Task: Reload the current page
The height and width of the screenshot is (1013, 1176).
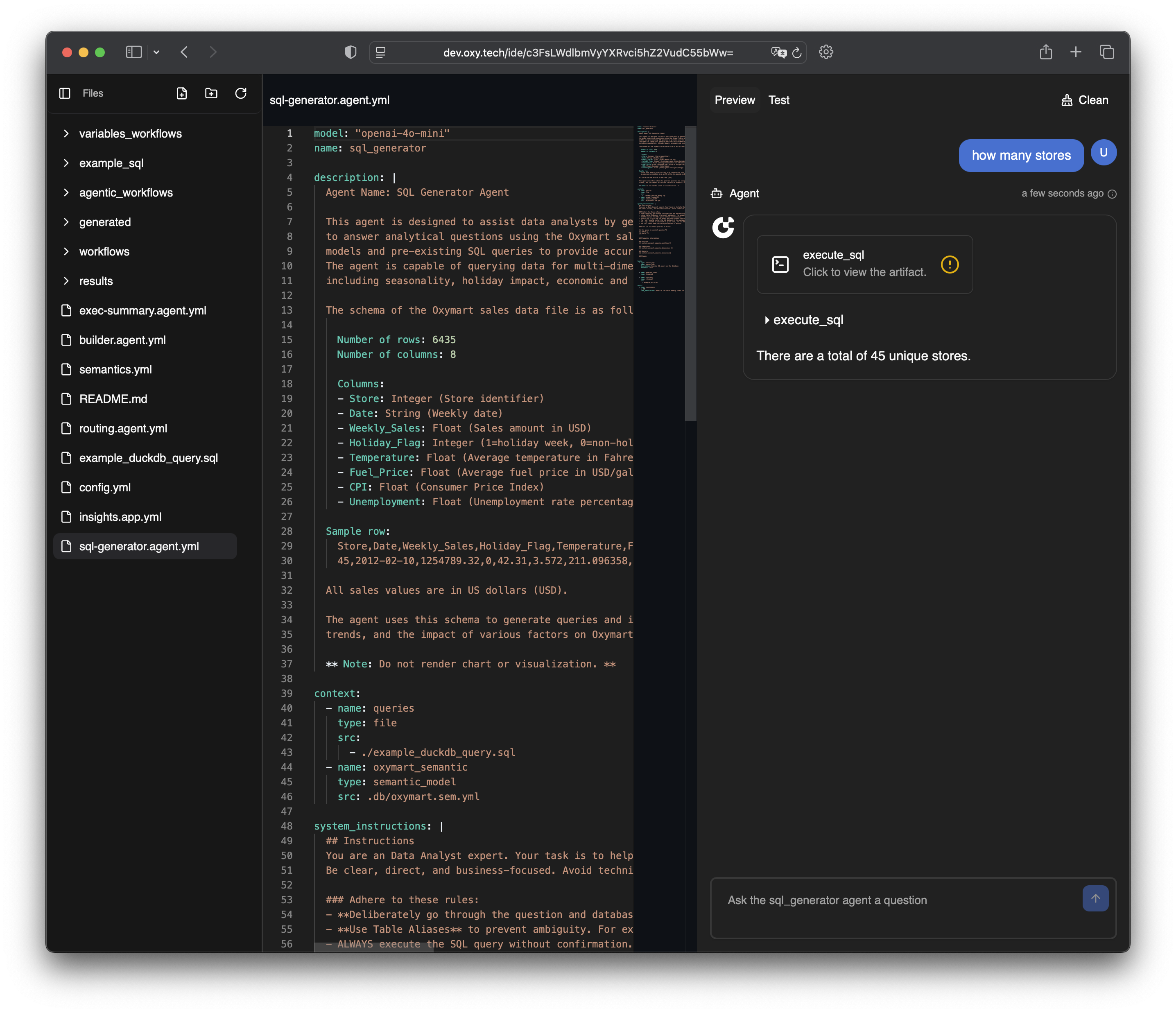Action: pyautogui.click(x=797, y=52)
